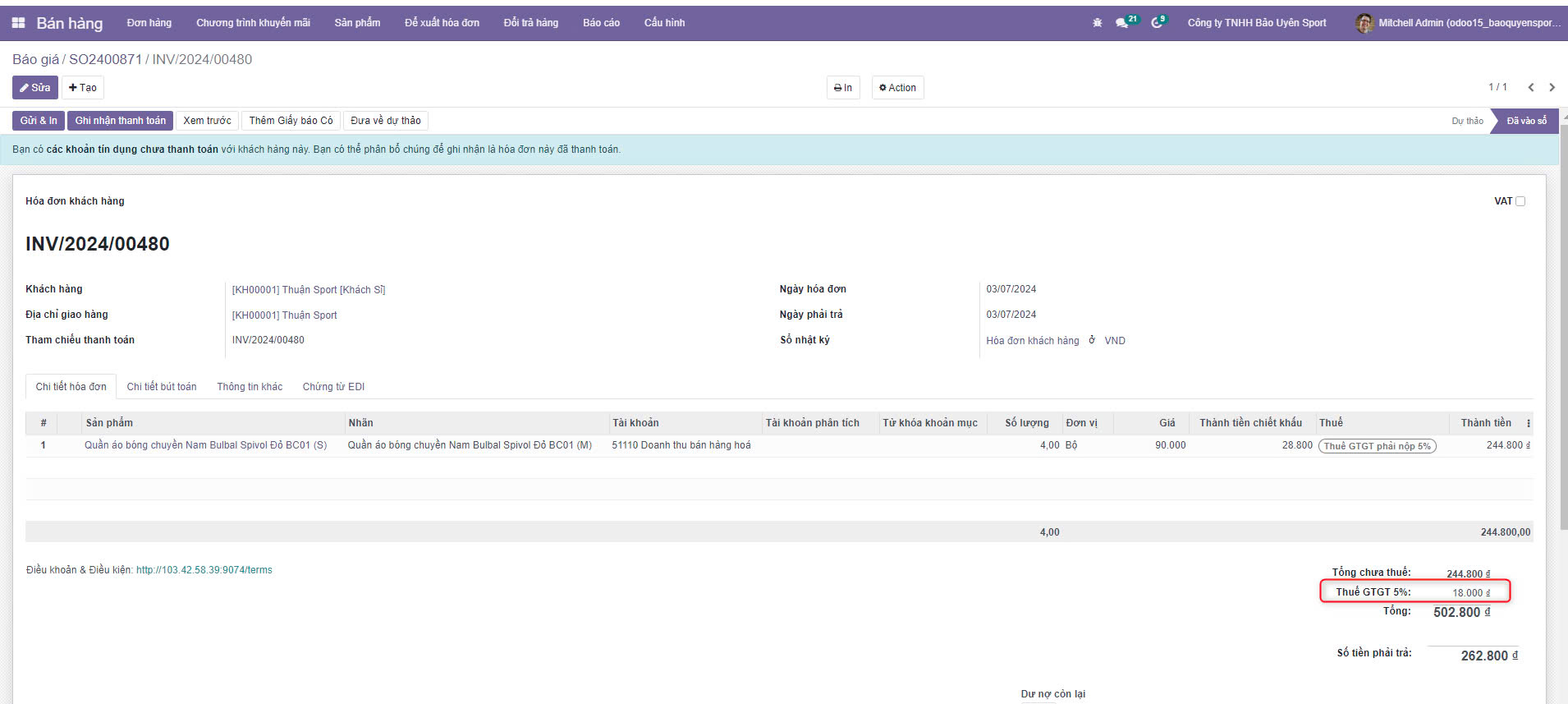
Task: Switch to the Chi tiết bút toán tab
Action: (162, 387)
